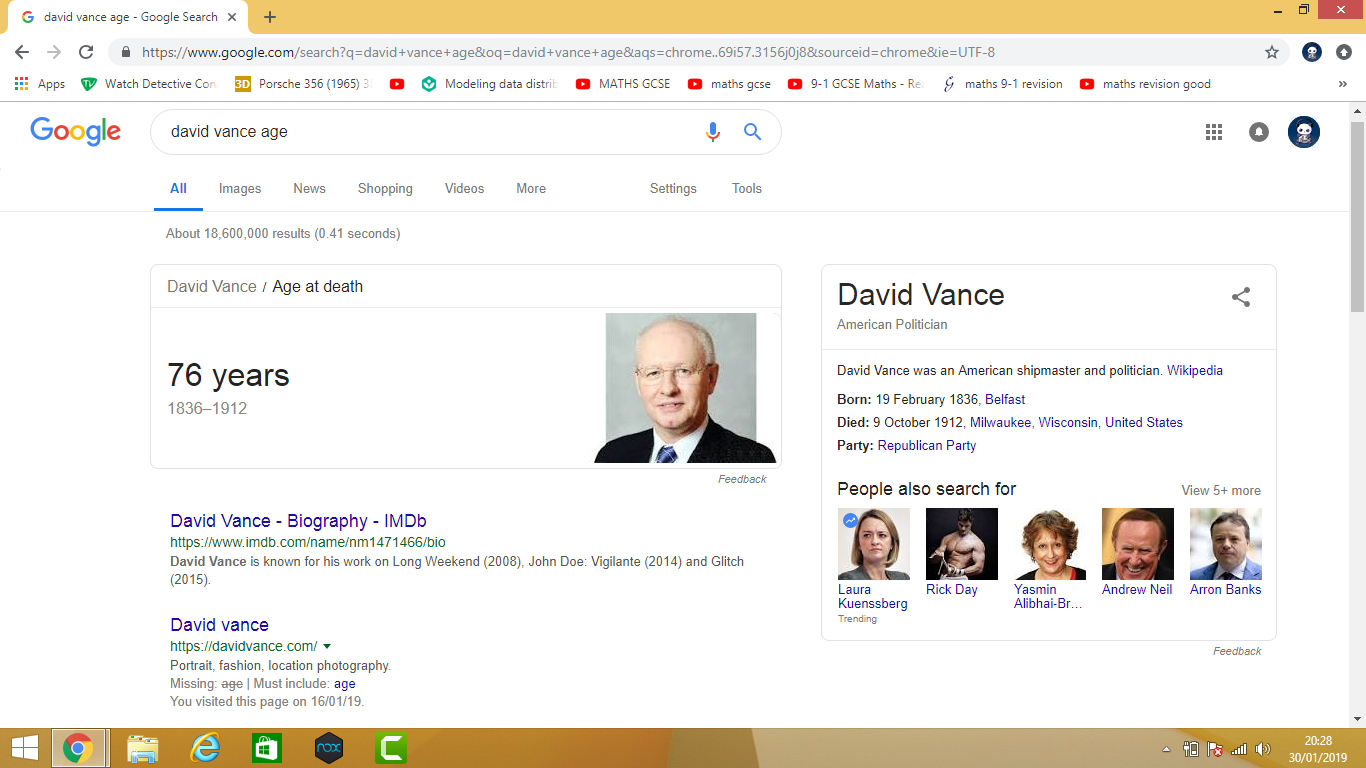The height and width of the screenshot is (768, 1366).
Task: Open the Wikipedia link in knowledge panel
Action: [x=1195, y=370]
